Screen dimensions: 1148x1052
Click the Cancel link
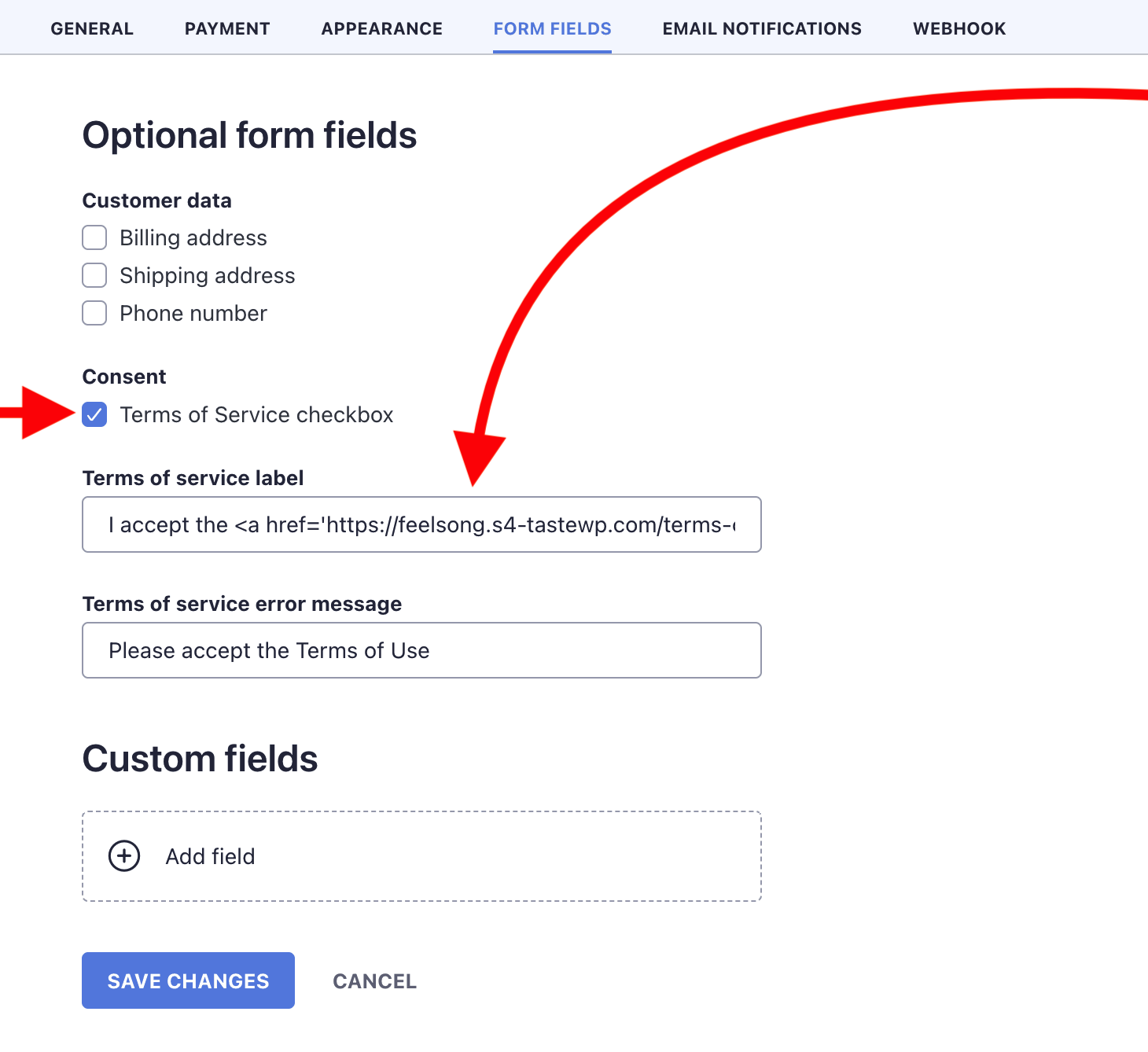coord(374,980)
